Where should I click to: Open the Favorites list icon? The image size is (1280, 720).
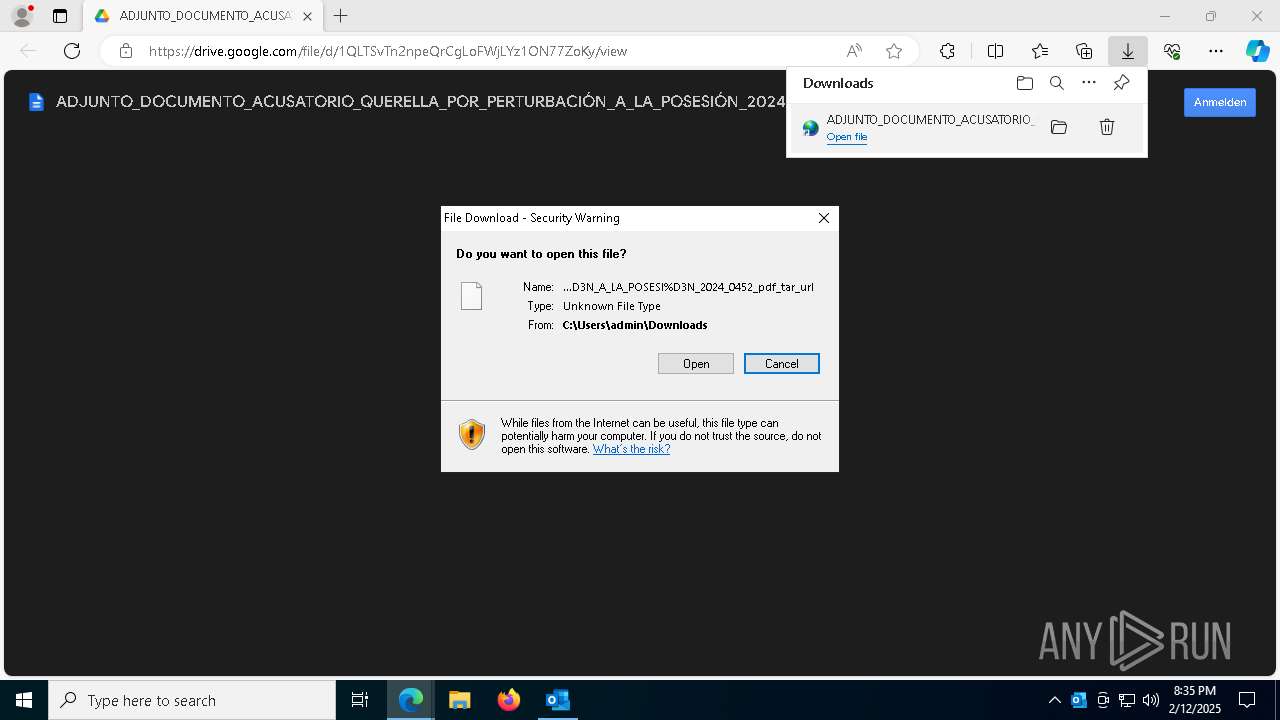(x=1040, y=51)
